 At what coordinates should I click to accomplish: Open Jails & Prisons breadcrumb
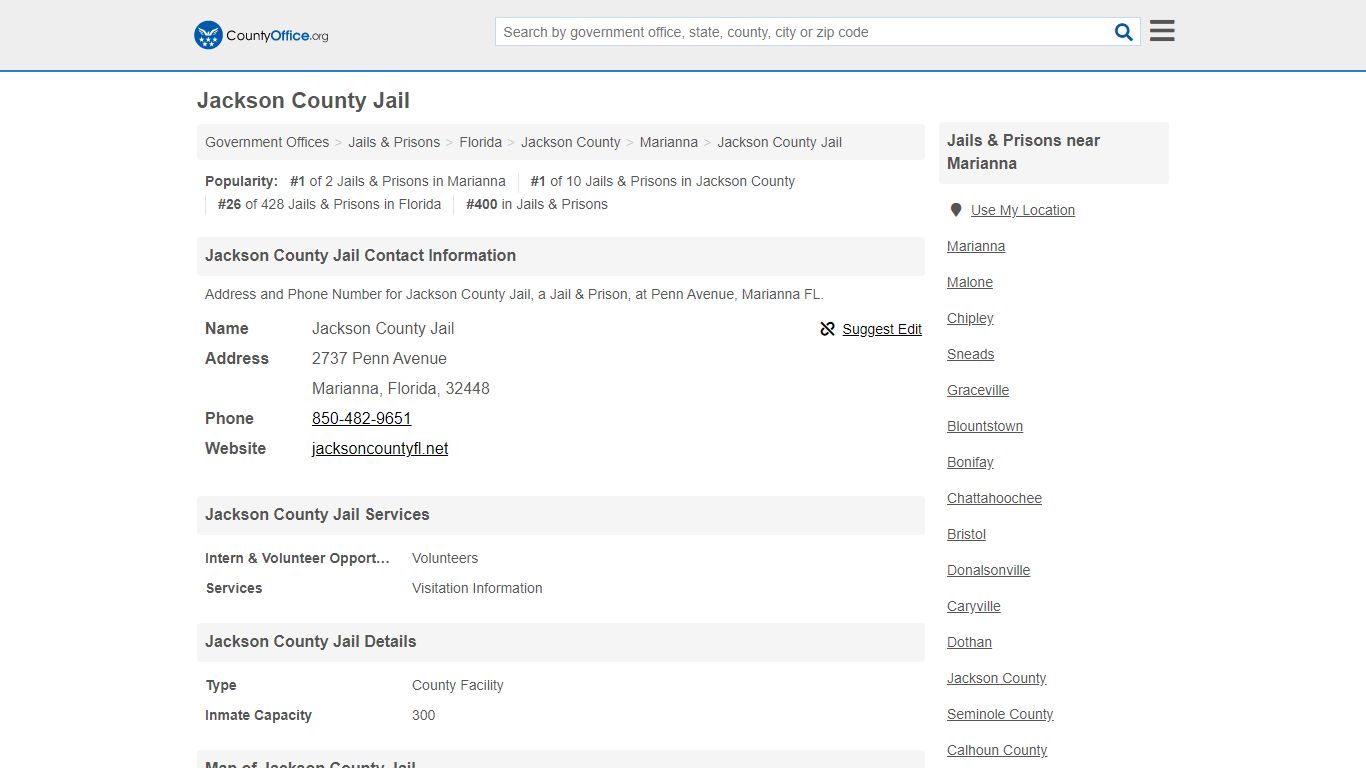pyautogui.click(x=394, y=142)
